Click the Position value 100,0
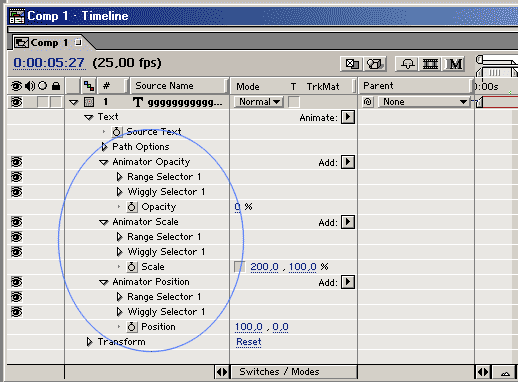This screenshot has height=382, width=518. coord(249,327)
